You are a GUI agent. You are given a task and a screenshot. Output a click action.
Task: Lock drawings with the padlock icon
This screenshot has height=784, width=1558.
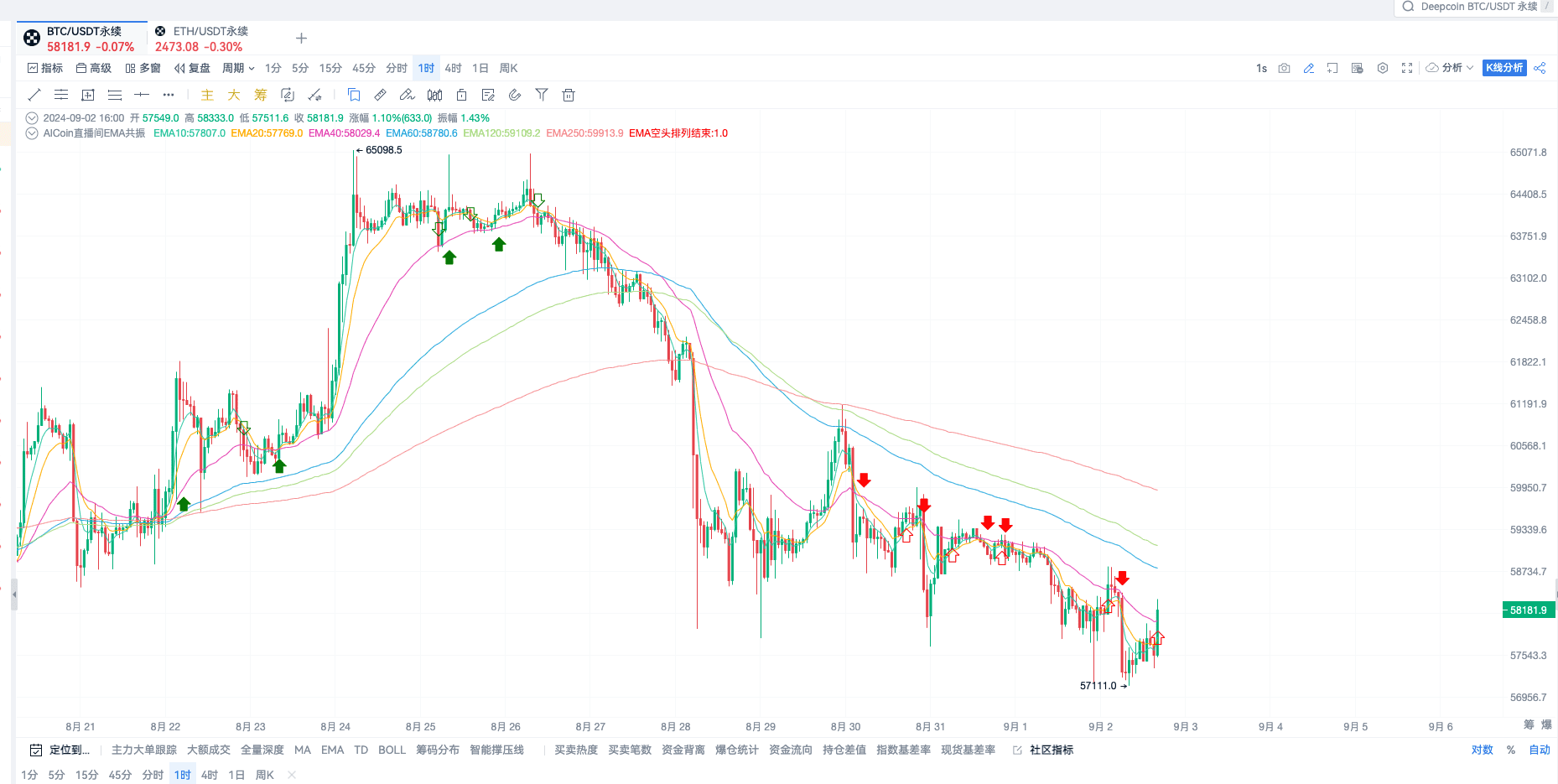(x=461, y=95)
